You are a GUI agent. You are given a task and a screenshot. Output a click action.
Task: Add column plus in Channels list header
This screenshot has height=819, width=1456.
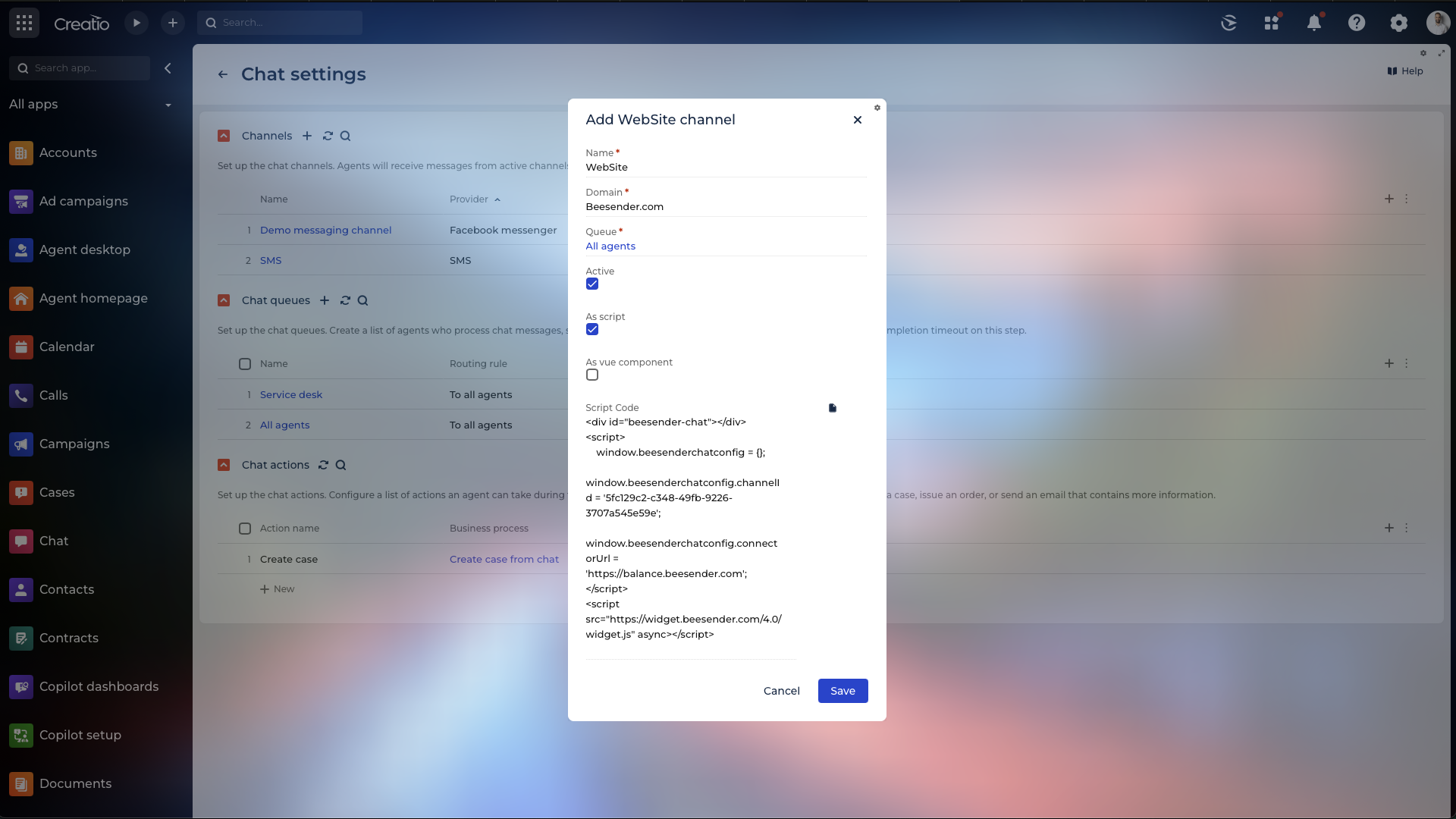(x=1389, y=199)
